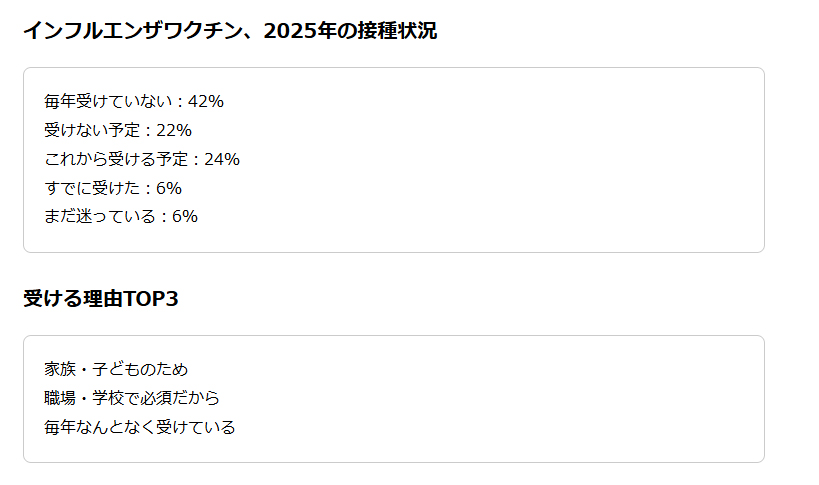Click the 6% beside まだ迷っている
The height and width of the screenshot is (485, 819).
pyautogui.click(x=185, y=216)
